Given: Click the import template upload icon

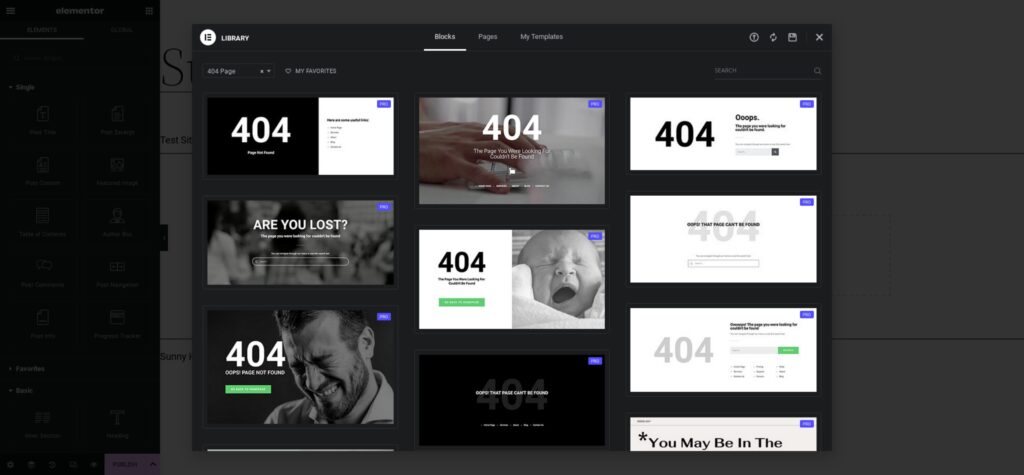Looking at the screenshot, I should 754,38.
